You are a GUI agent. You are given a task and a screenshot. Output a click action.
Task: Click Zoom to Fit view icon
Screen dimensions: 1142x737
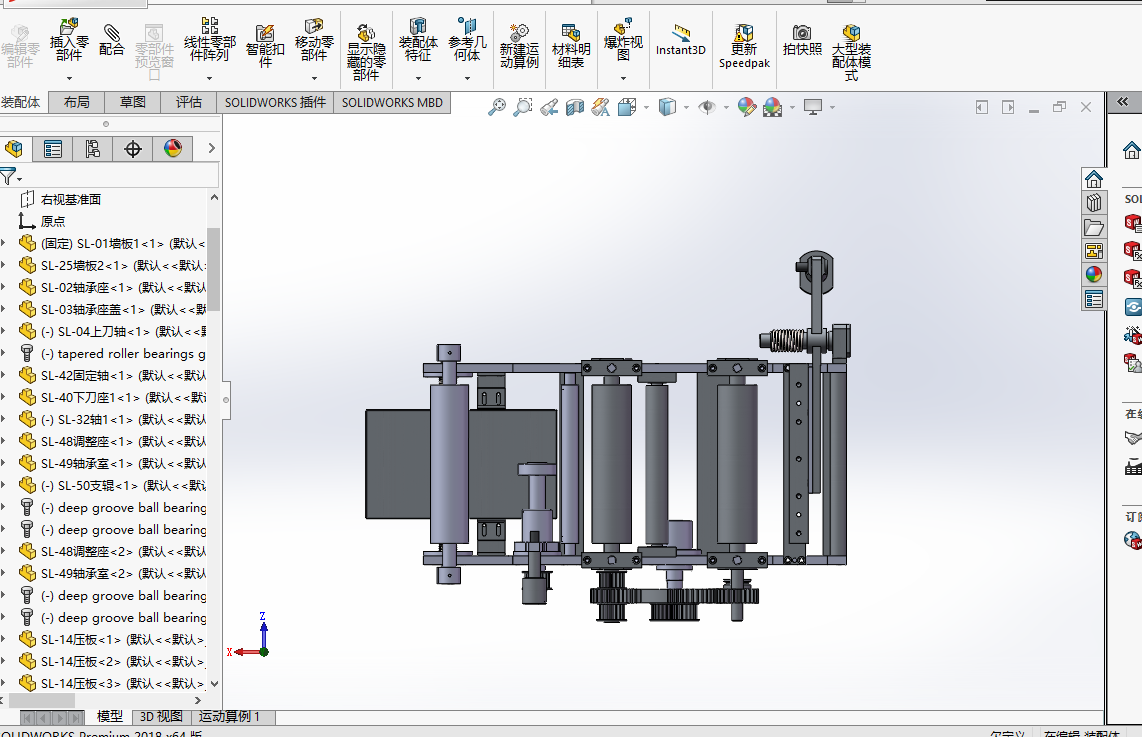pos(497,108)
